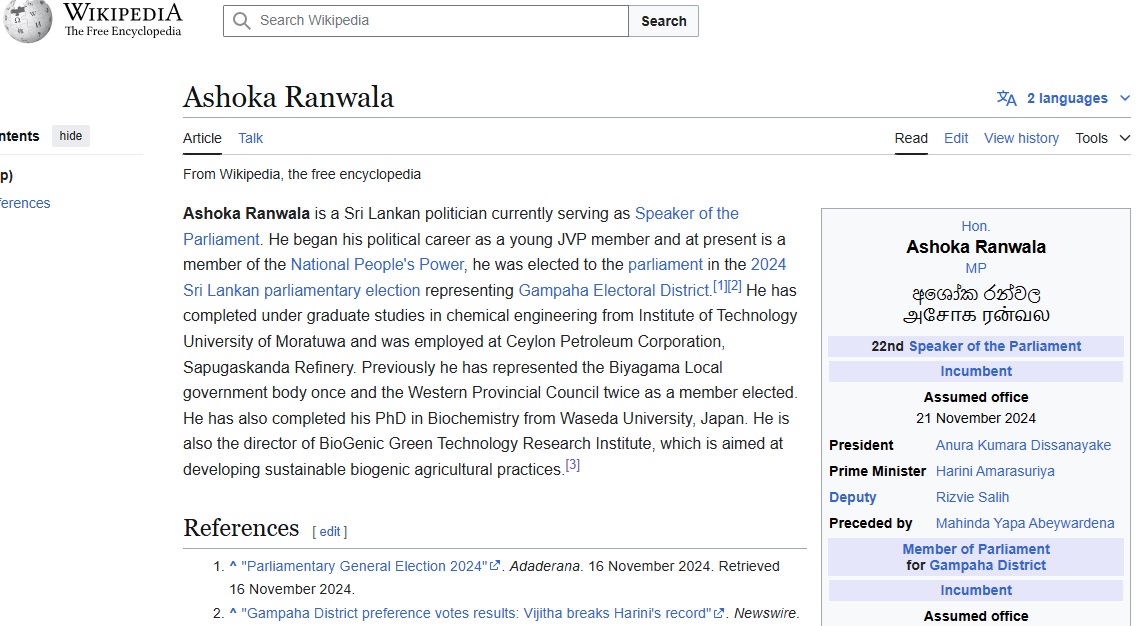Click the edit link beside References heading
Viewport: 1139px width, 626px height.
point(330,531)
